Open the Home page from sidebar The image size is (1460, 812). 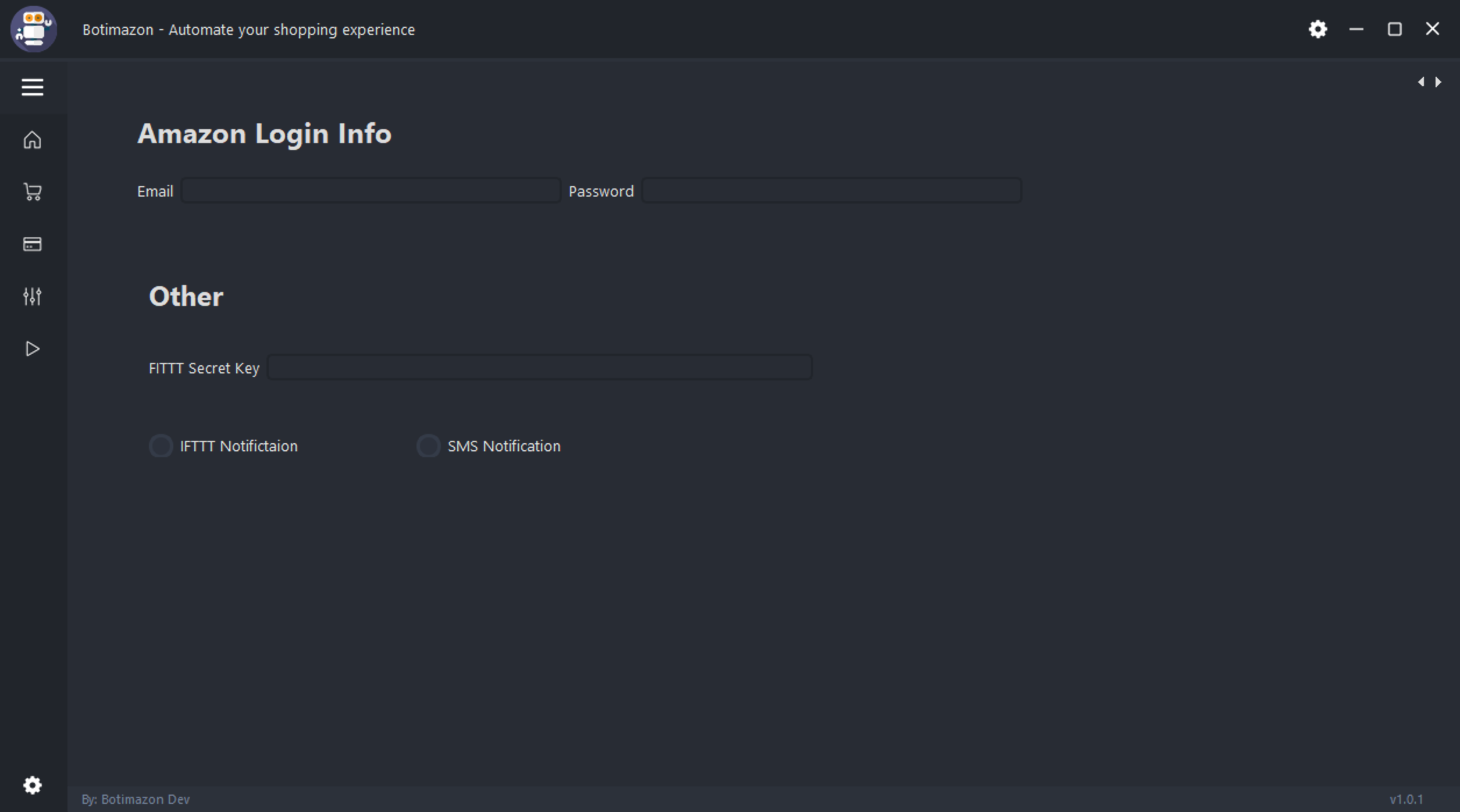pos(33,140)
